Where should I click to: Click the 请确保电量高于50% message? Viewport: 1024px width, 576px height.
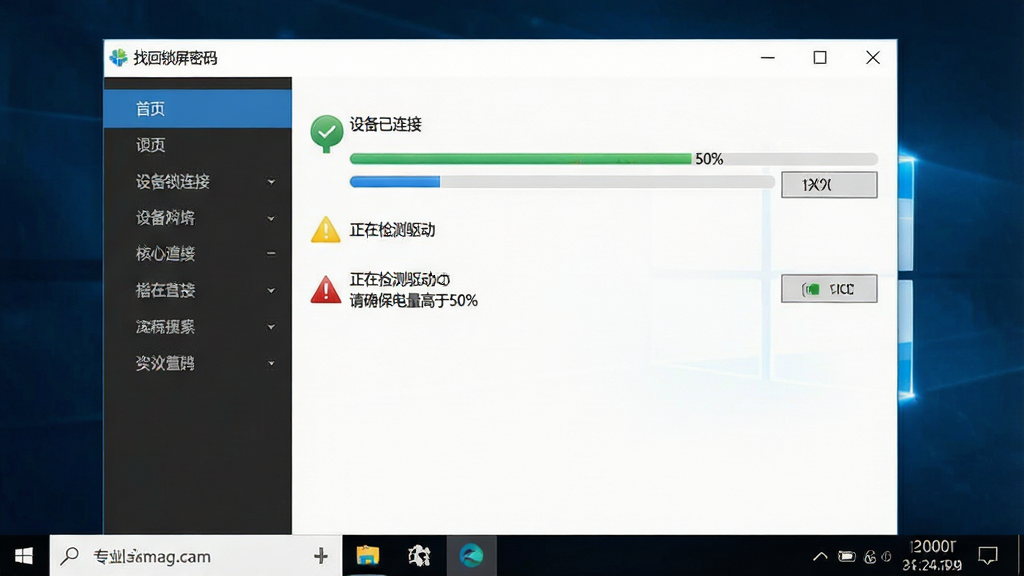pyautogui.click(x=413, y=300)
